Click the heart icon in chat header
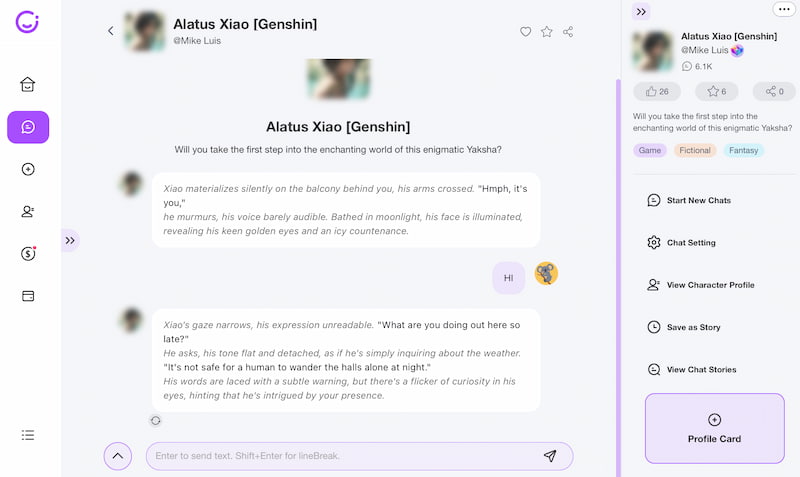This screenshot has width=800, height=477. point(525,32)
